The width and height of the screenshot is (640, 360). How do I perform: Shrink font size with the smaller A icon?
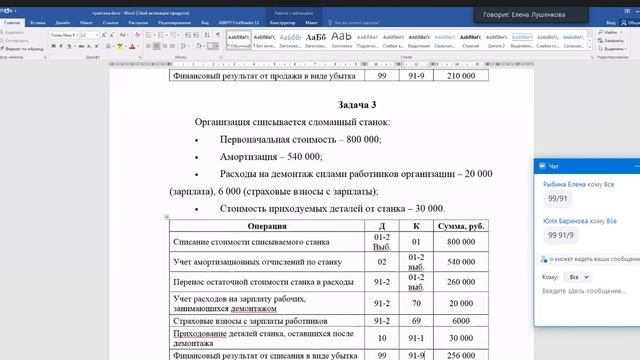pyautogui.click(x=111, y=35)
